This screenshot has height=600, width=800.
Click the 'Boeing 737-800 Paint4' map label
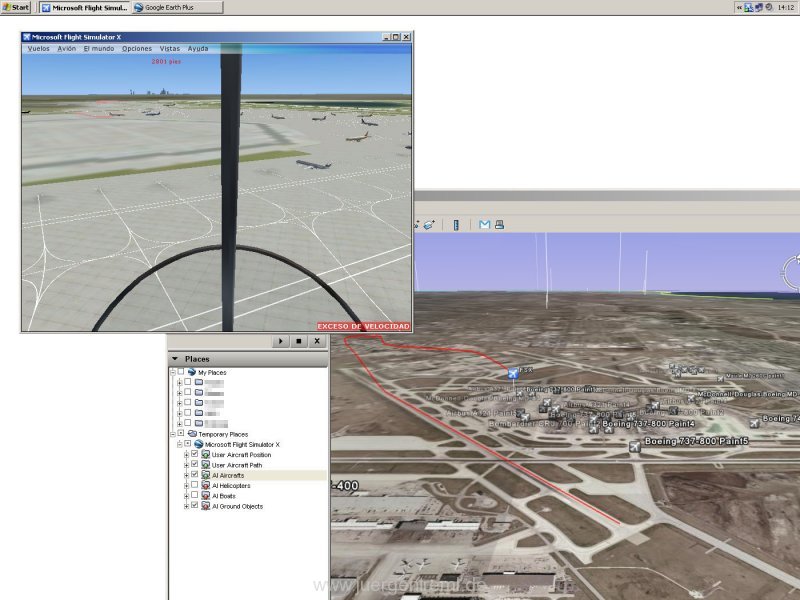pyautogui.click(x=648, y=423)
